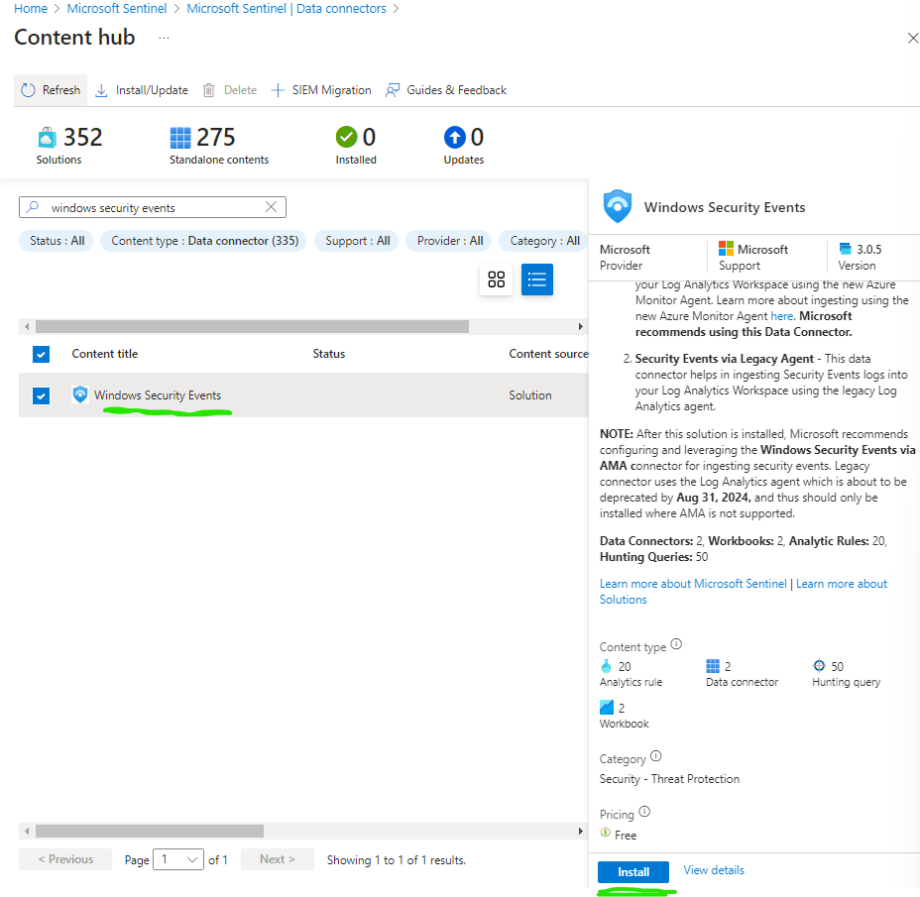920x897 pixels.
Task: Open the Category : All filter
Action: tap(544, 241)
